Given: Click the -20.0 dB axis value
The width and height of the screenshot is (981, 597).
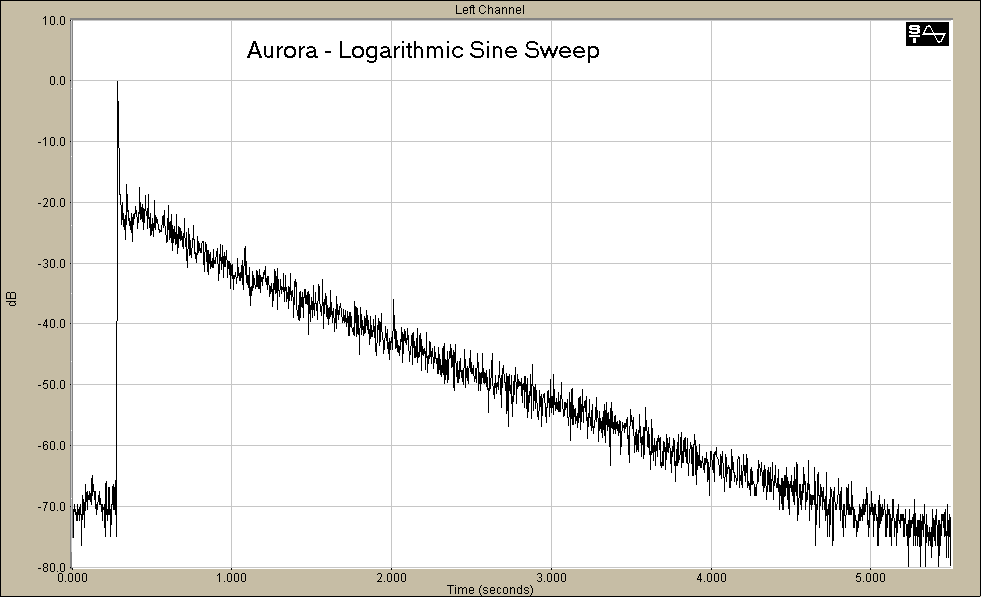Looking at the screenshot, I should (52, 203).
